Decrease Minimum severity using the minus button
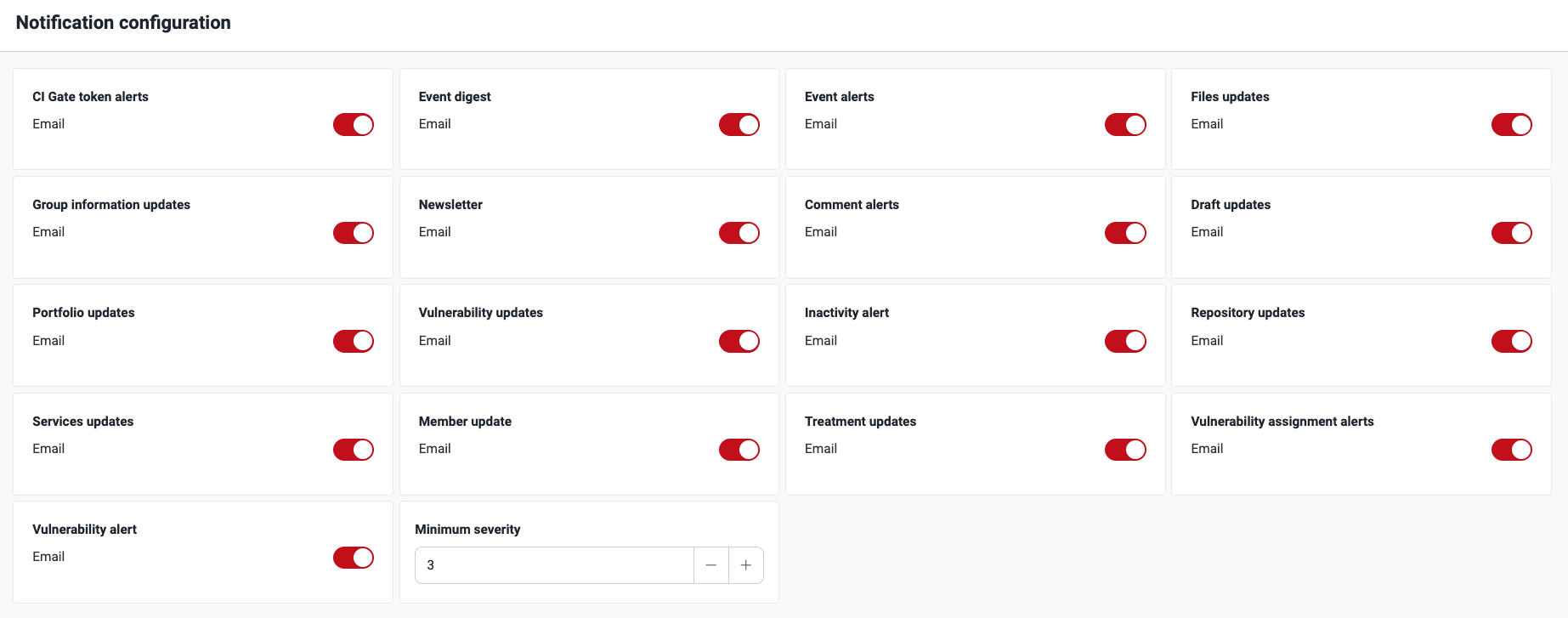Image resolution: width=1568 pixels, height=618 pixels. tap(711, 564)
